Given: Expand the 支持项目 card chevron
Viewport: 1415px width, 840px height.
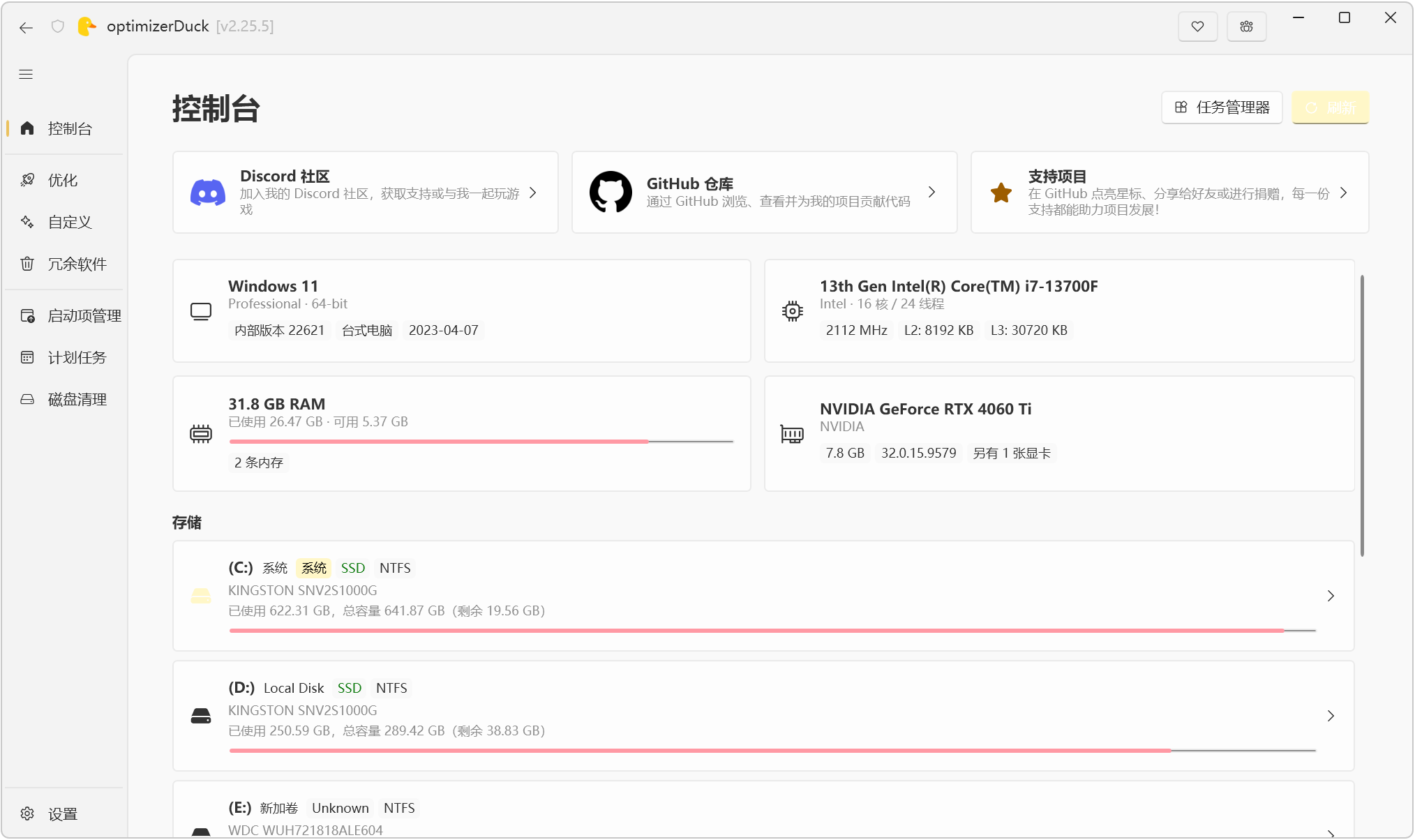Looking at the screenshot, I should click(x=1344, y=193).
